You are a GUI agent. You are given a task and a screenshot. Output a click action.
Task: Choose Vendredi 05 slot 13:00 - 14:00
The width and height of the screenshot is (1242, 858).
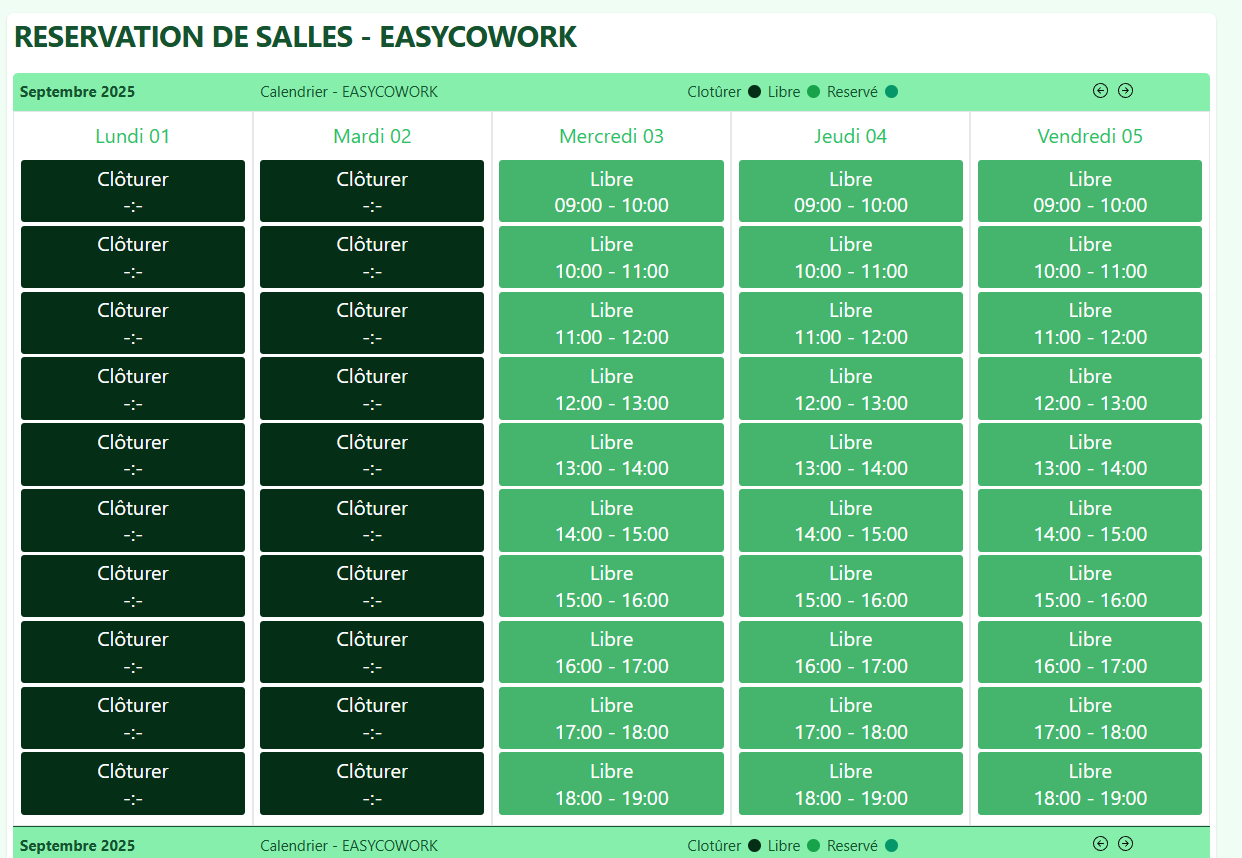[x=1090, y=454]
